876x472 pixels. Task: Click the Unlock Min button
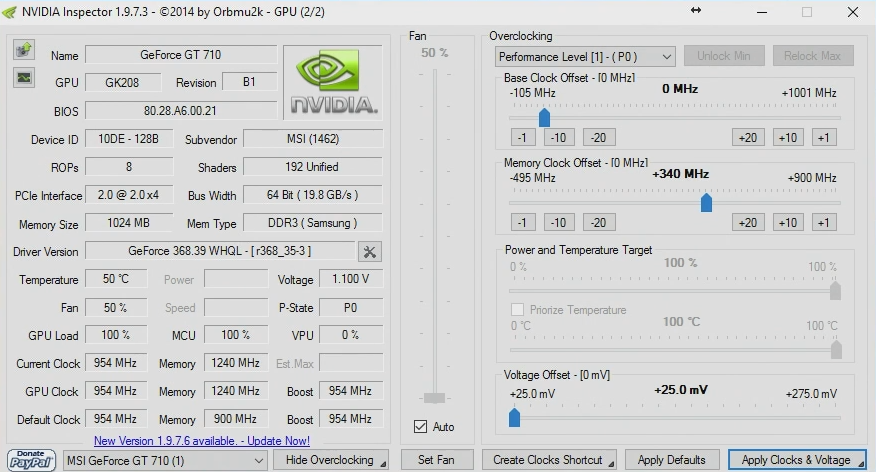pyautogui.click(x=723, y=56)
